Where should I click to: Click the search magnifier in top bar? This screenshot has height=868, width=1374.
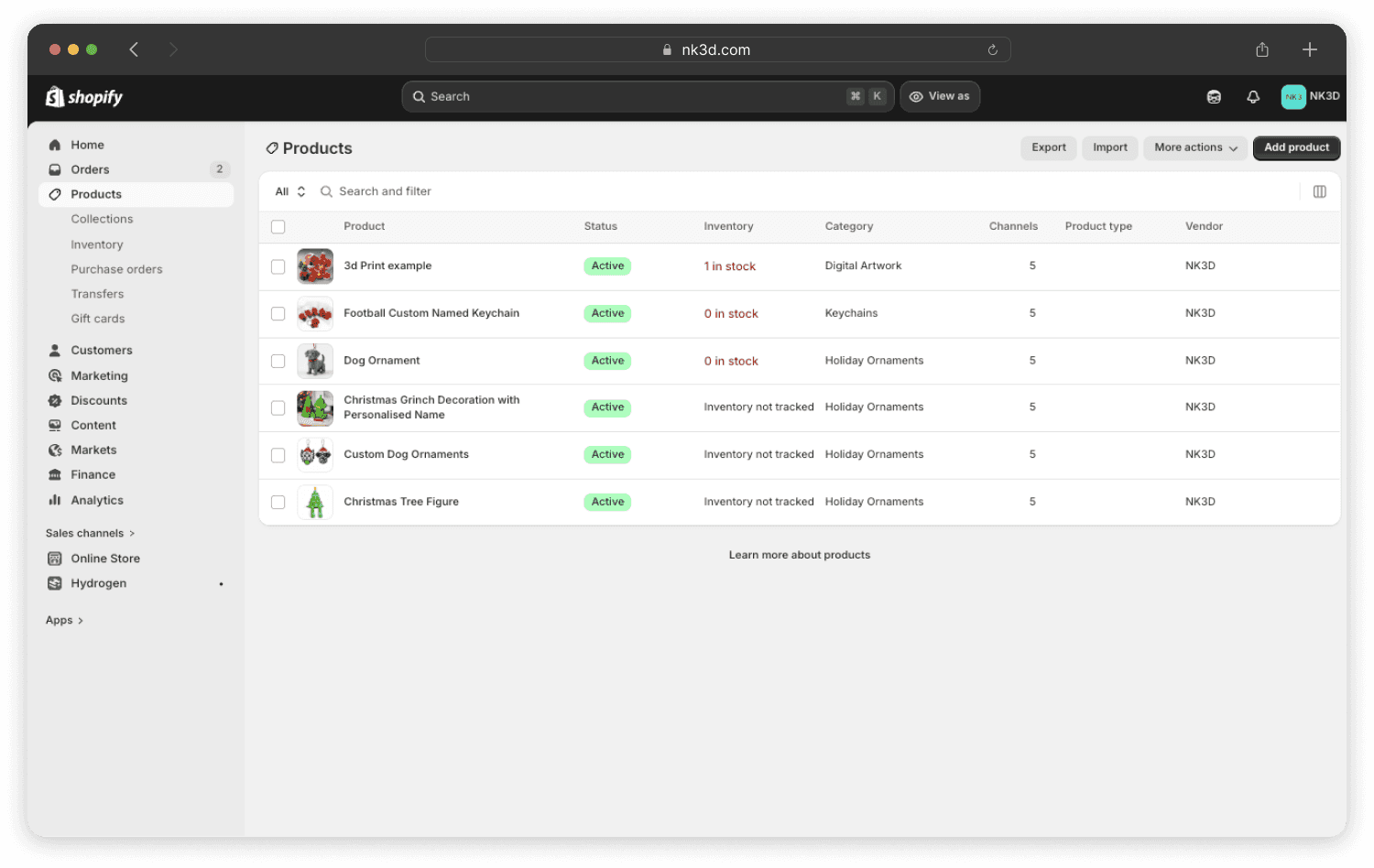click(x=419, y=96)
